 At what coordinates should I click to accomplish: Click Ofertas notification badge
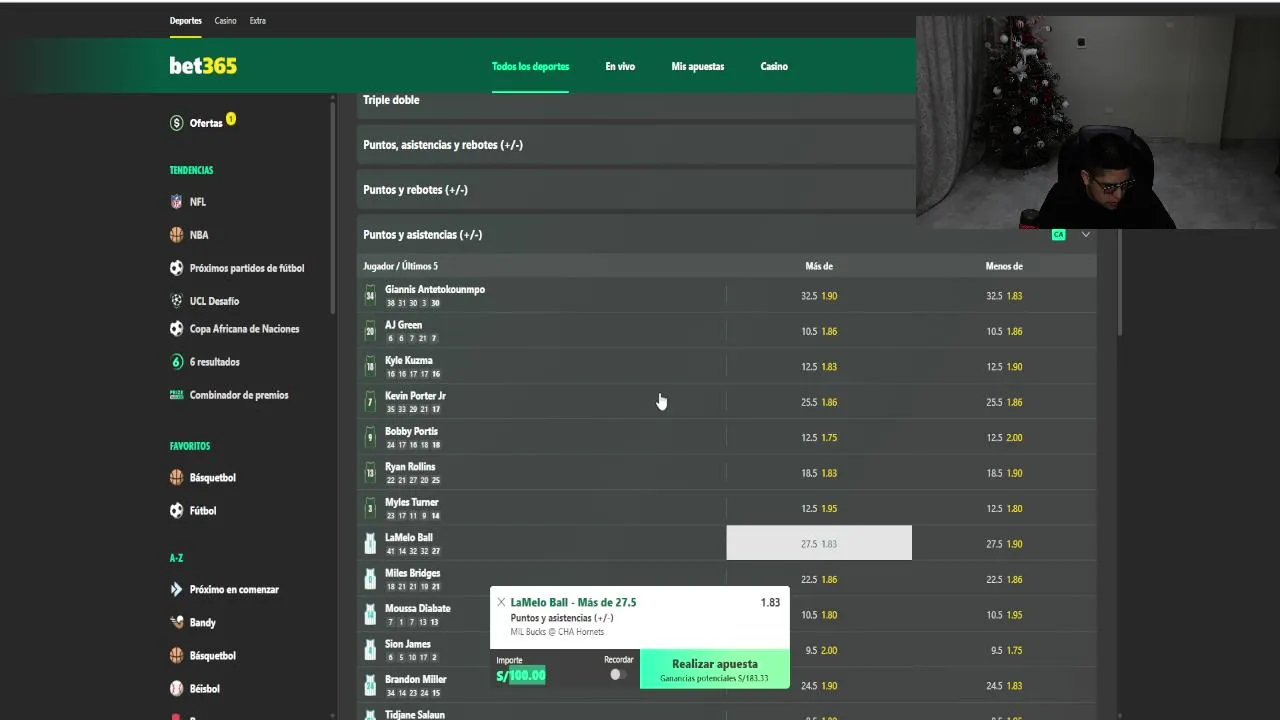pos(231,119)
